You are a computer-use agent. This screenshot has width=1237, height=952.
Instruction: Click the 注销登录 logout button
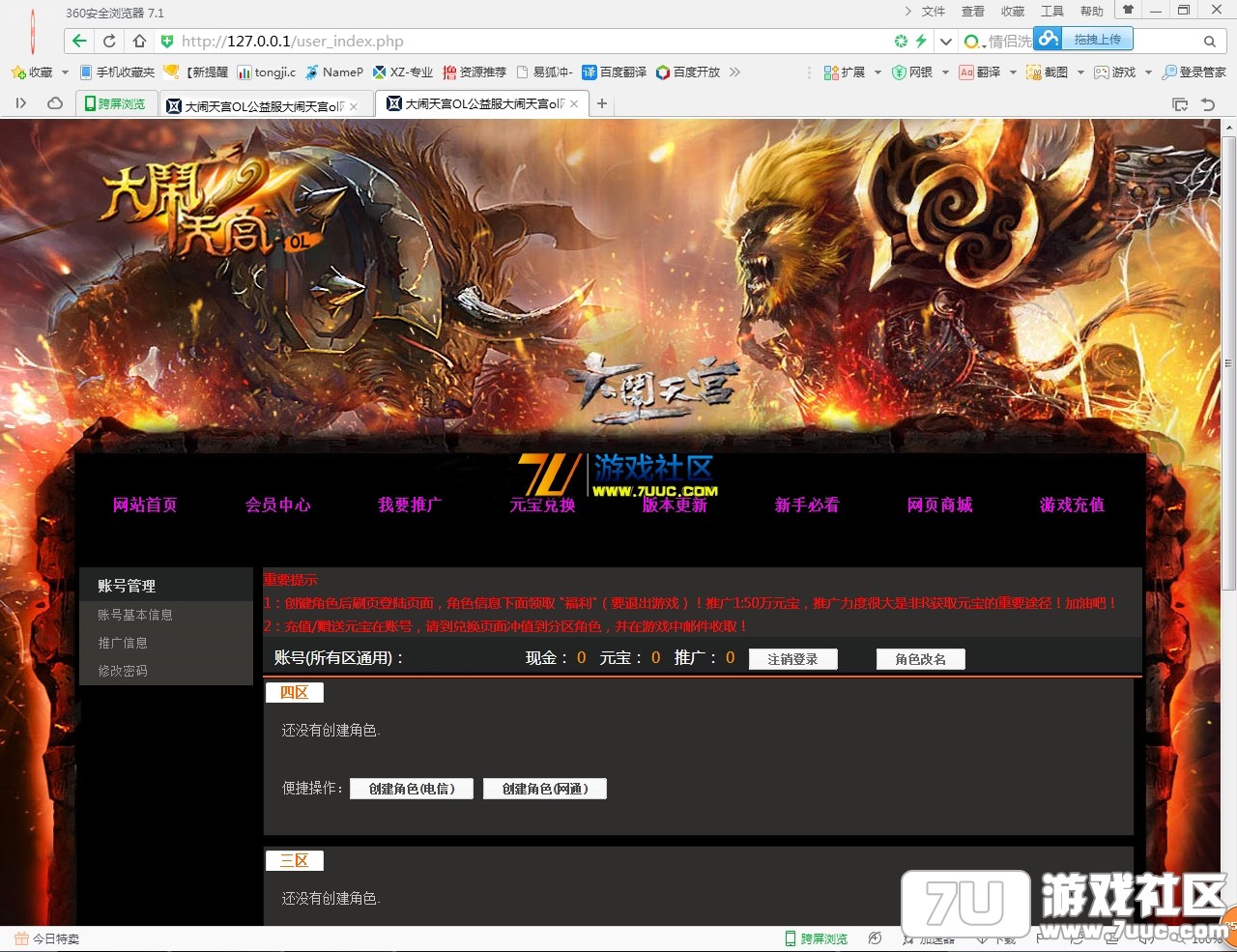[x=793, y=659]
